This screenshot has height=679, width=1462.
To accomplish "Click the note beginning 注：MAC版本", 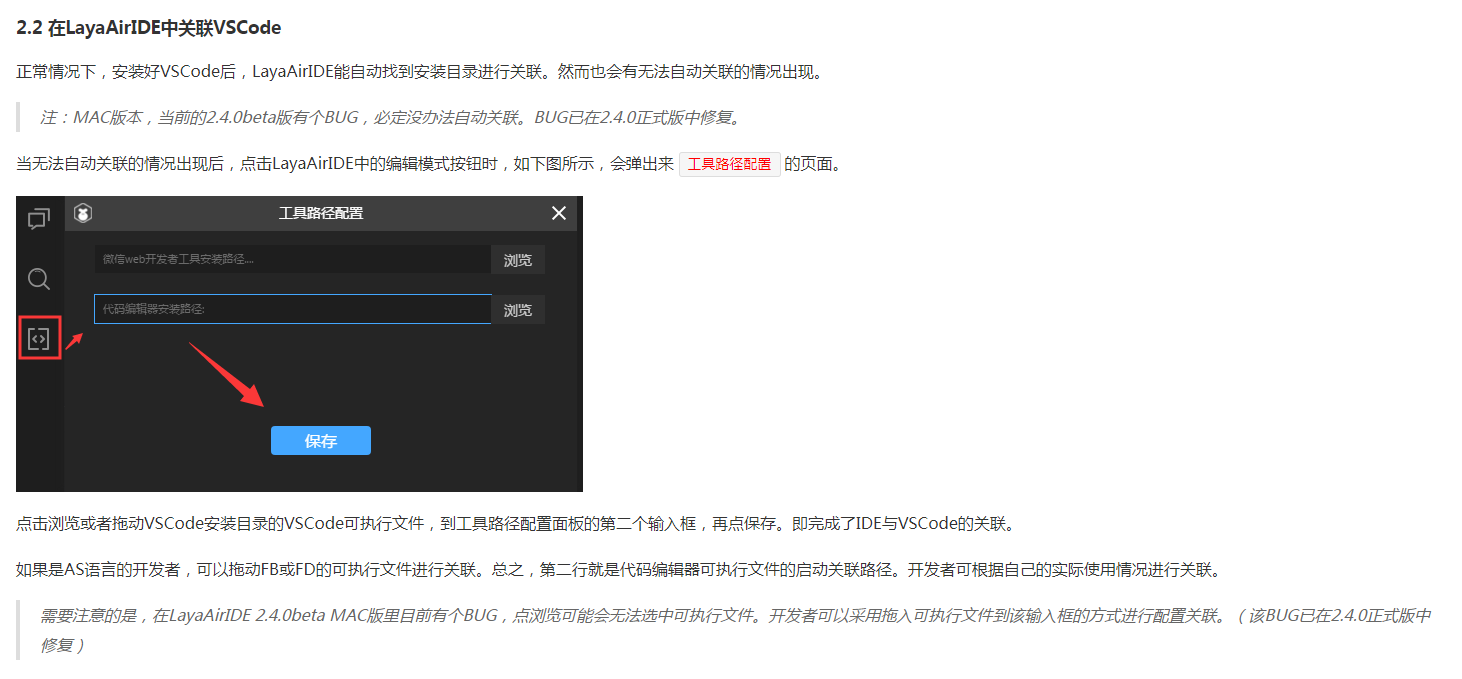I will (x=392, y=118).
